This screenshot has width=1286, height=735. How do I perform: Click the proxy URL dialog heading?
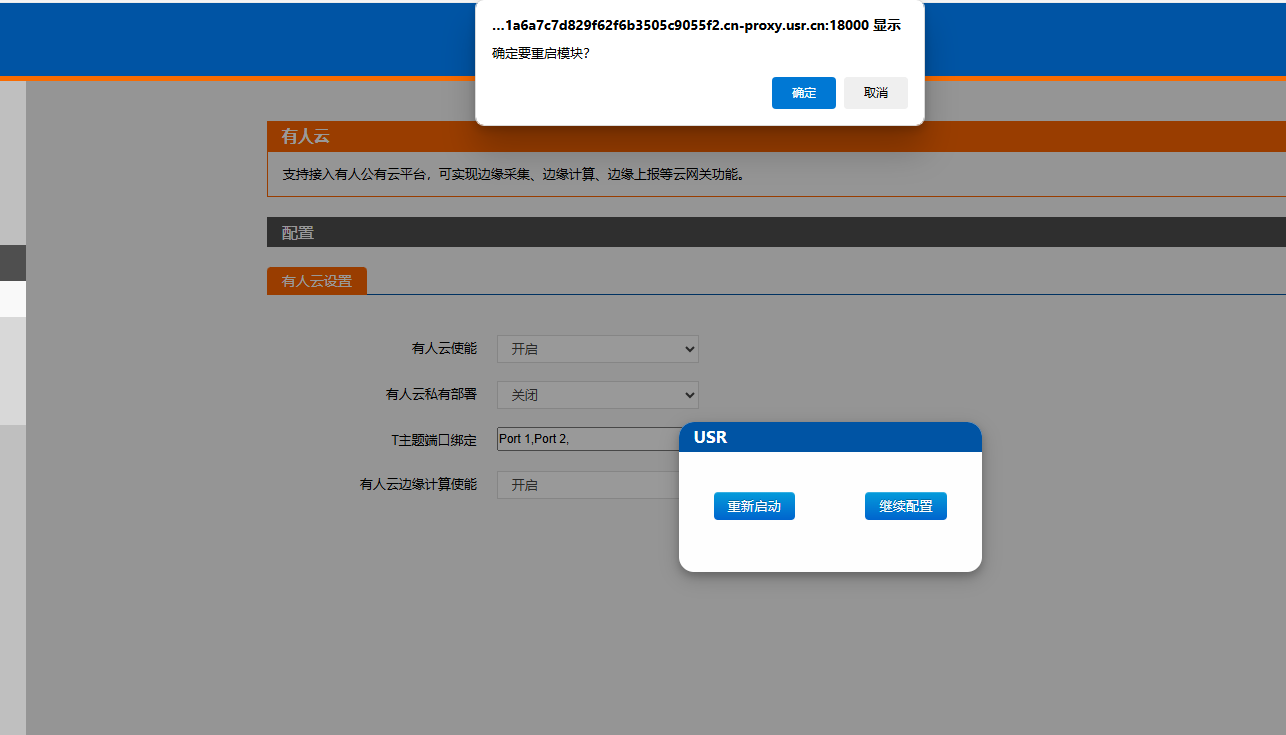tap(696, 25)
